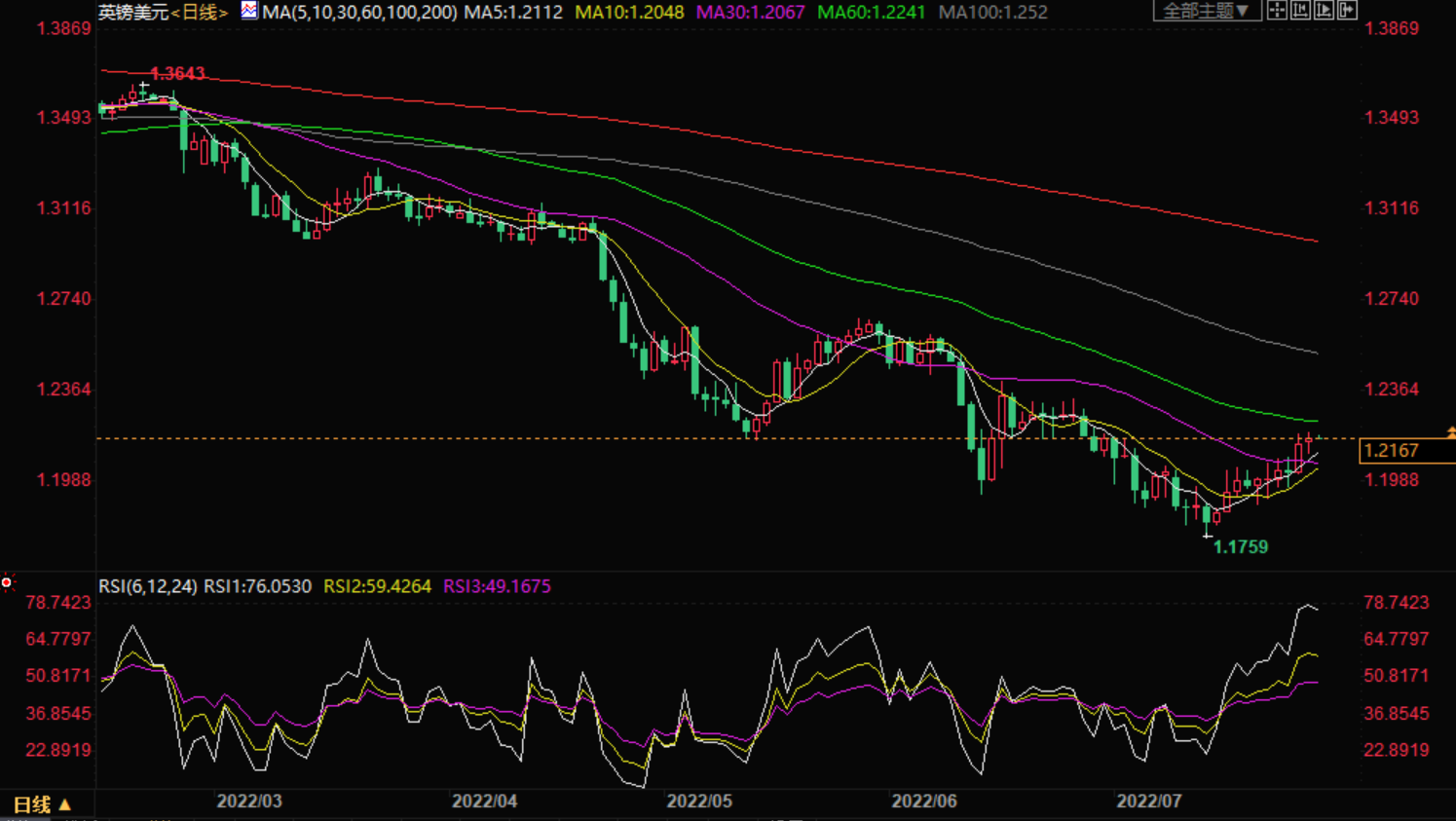Image resolution: width=1456 pixels, height=821 pixels.
Task: Click the 1.1759 low price marker
Action: pyautogui.click(x=1240, y=547)
